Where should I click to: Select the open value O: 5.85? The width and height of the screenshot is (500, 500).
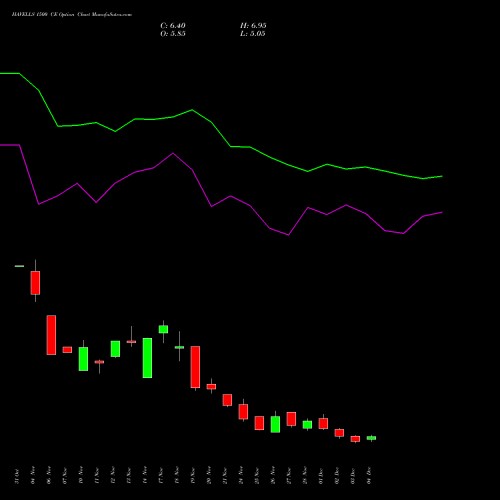[173, 34]
